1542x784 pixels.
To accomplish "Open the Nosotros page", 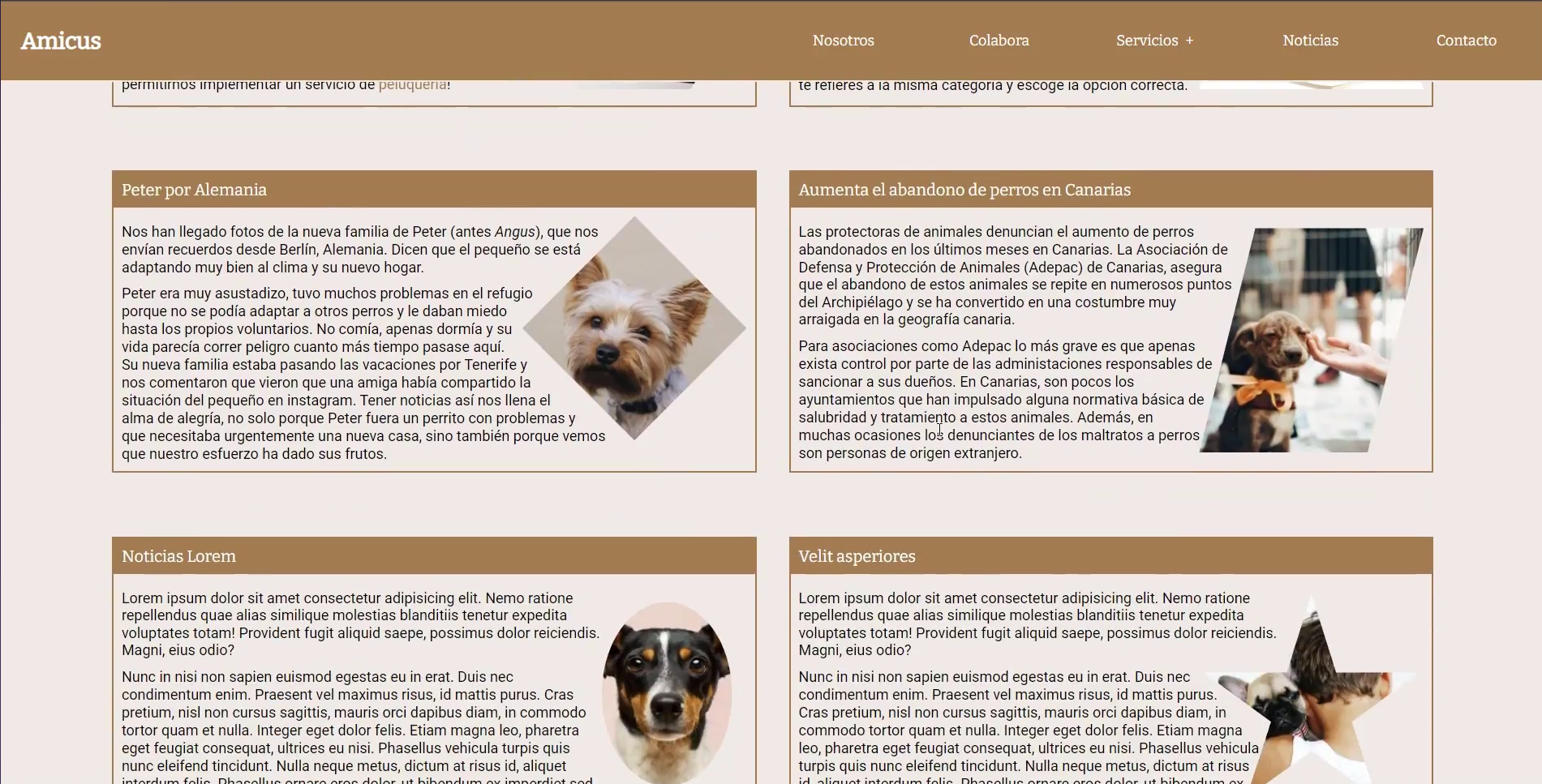I will tap(843, 41).
